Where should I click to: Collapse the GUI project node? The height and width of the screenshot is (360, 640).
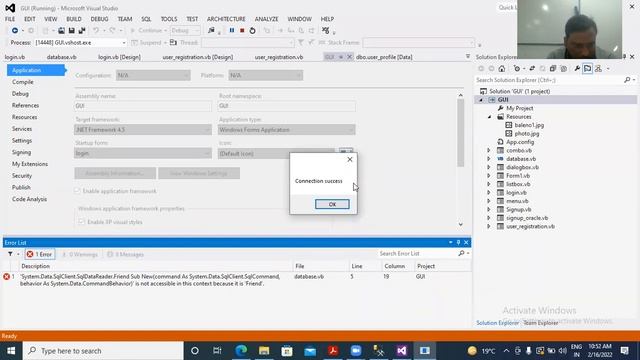tap(481, 100)
